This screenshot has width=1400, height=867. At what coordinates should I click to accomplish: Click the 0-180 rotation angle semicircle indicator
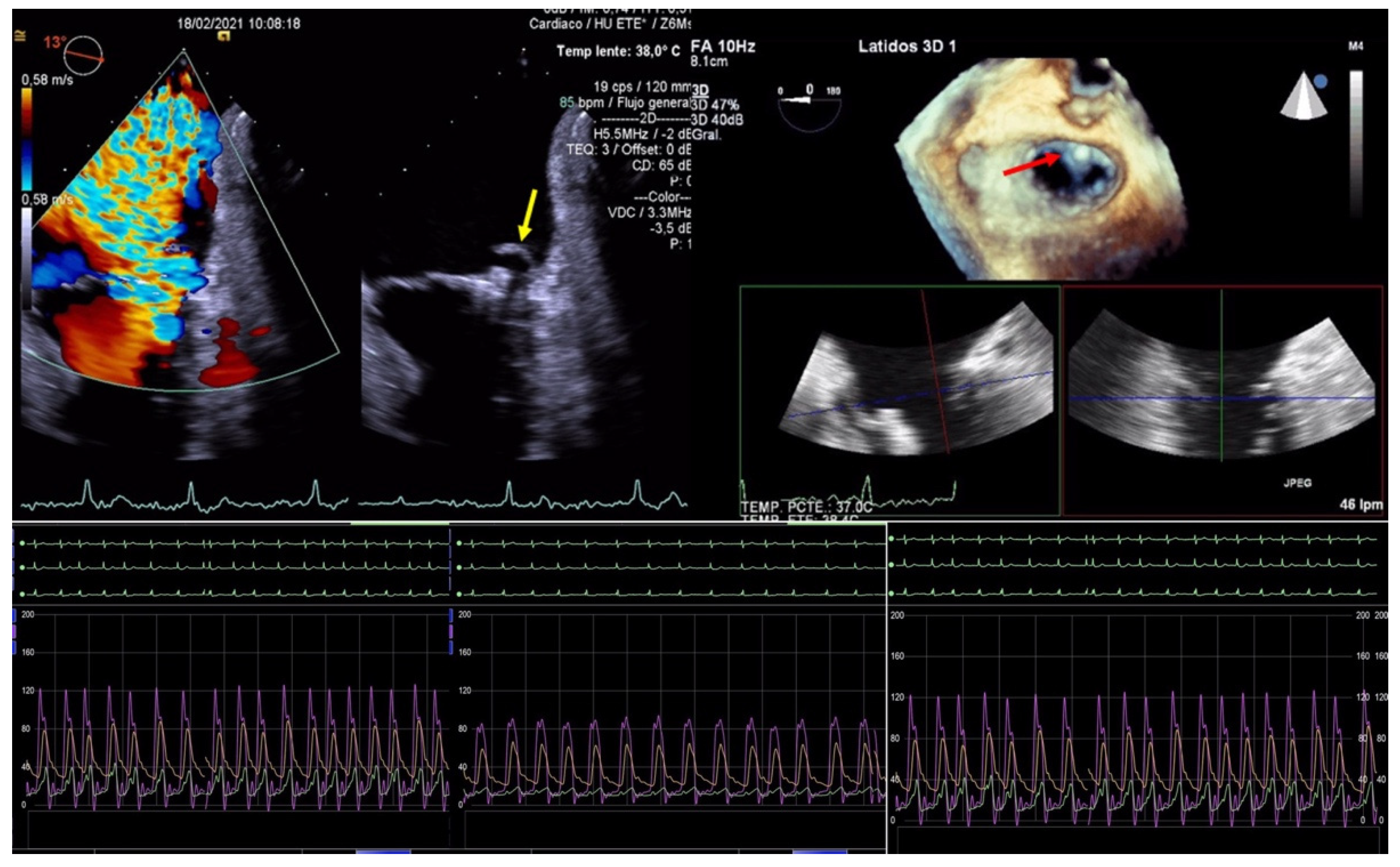[x=809, y=110]
